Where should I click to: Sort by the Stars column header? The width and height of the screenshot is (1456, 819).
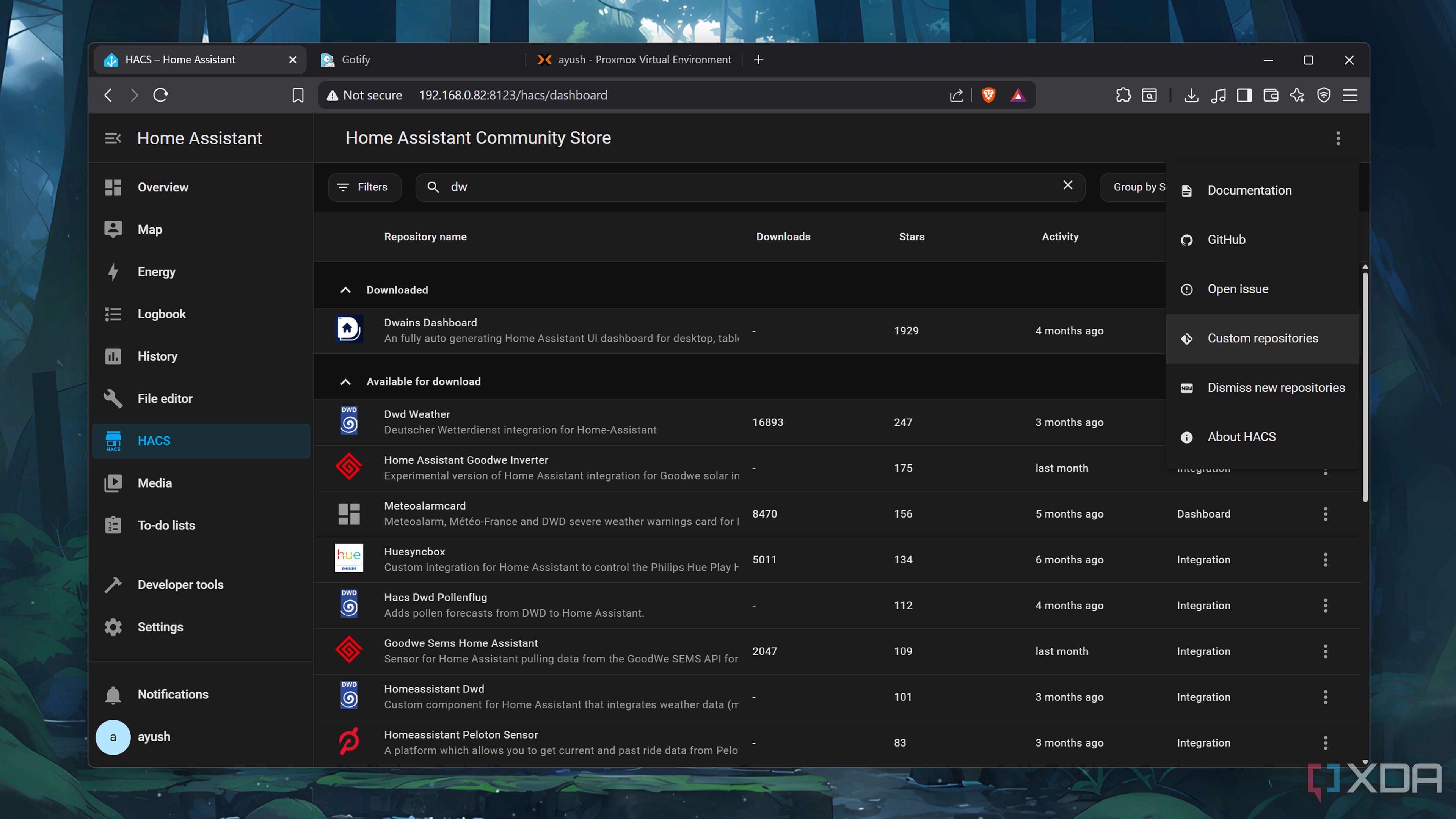[x=912, y=237]
